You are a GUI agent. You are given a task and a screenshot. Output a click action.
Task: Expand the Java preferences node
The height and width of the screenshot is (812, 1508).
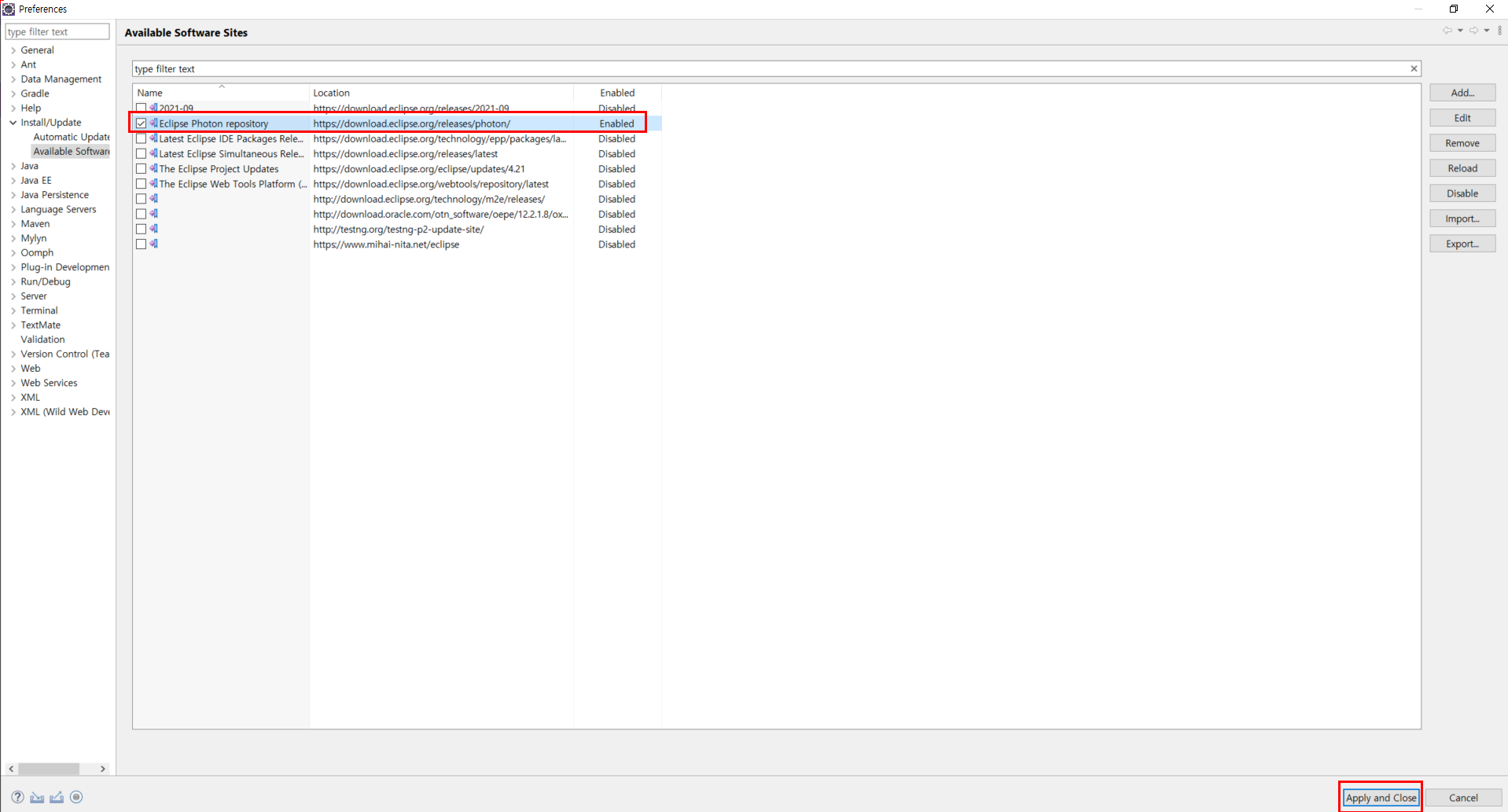tap(13, 166)
